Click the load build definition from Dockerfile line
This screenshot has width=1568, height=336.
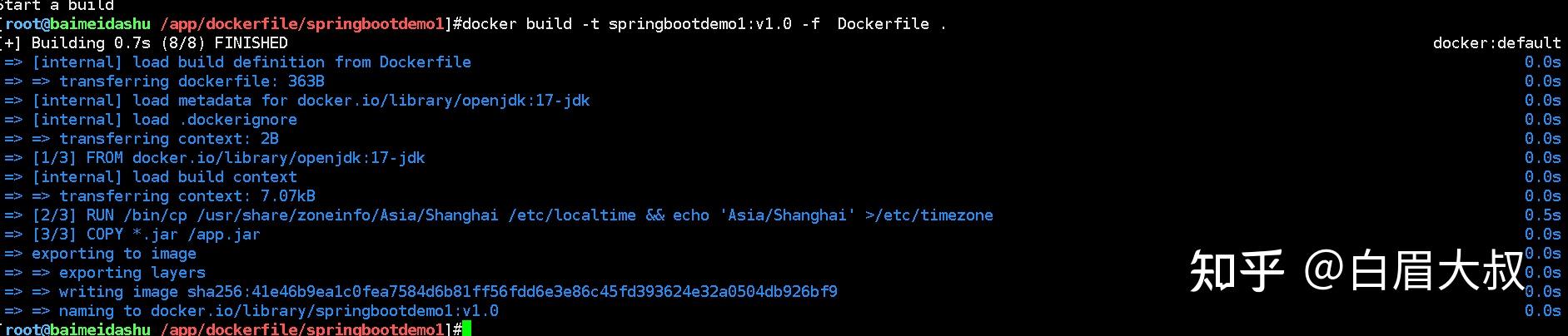tap(237, 62)
